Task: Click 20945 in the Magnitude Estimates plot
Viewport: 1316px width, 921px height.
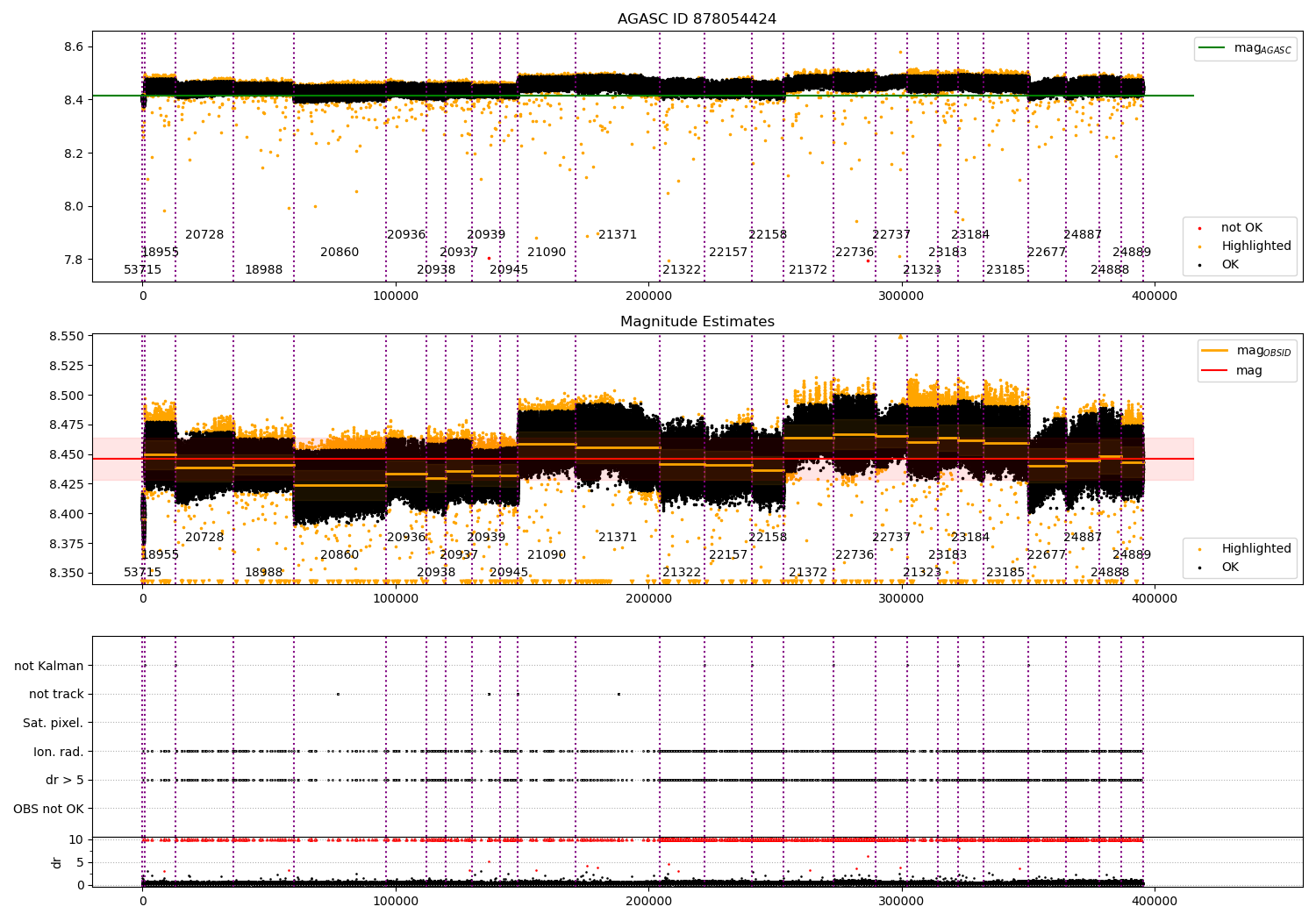Action: tap(509, 572)
